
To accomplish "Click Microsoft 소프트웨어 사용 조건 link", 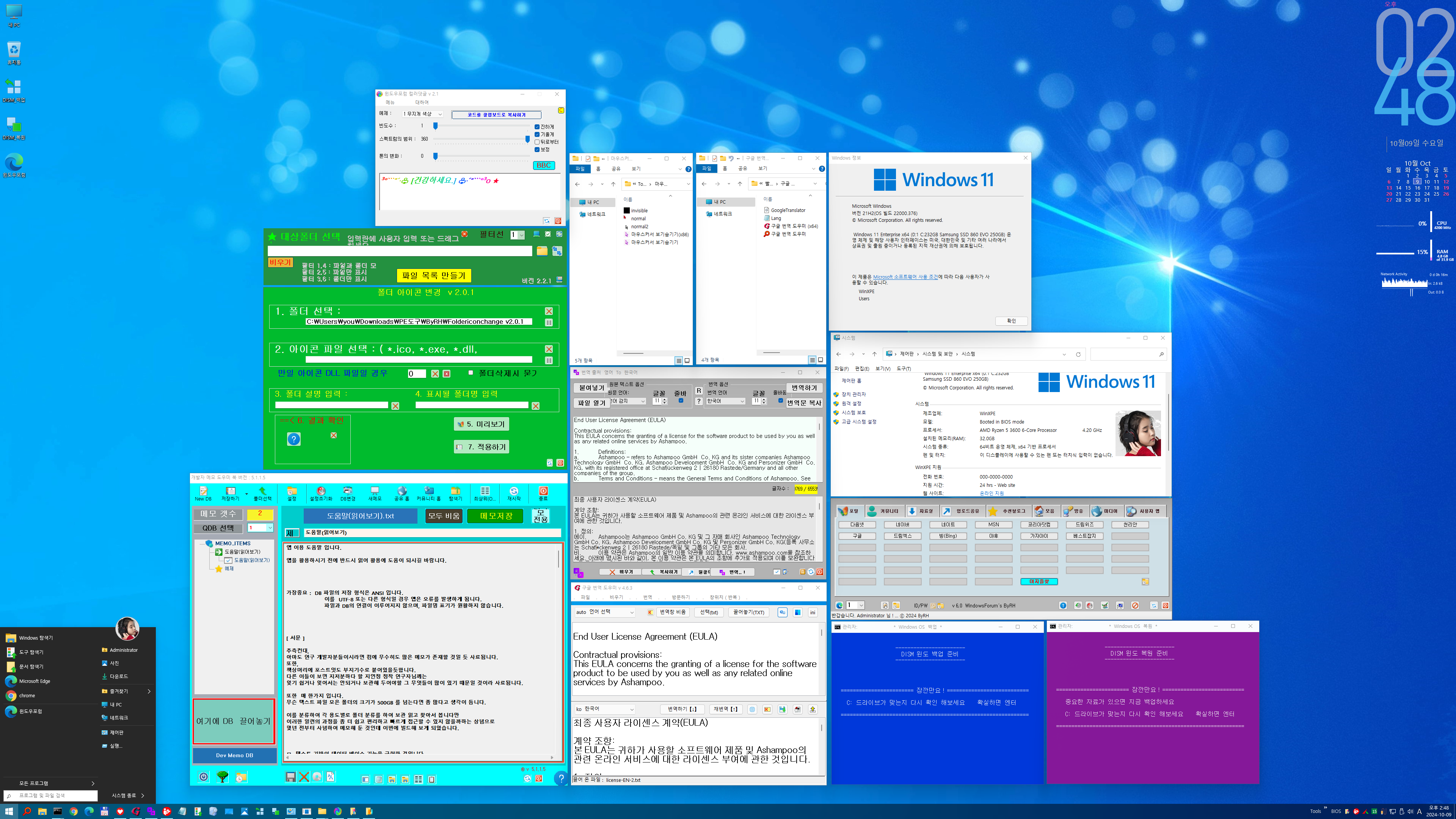I will (x=905, y=277).
